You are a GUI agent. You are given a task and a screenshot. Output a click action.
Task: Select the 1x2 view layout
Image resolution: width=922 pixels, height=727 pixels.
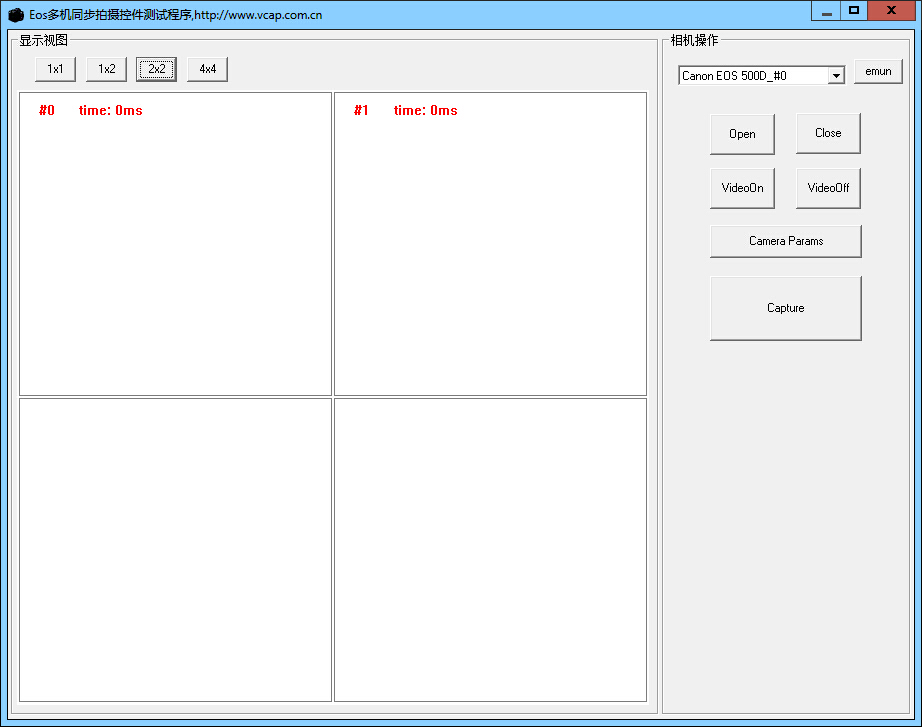coord(106,69)
